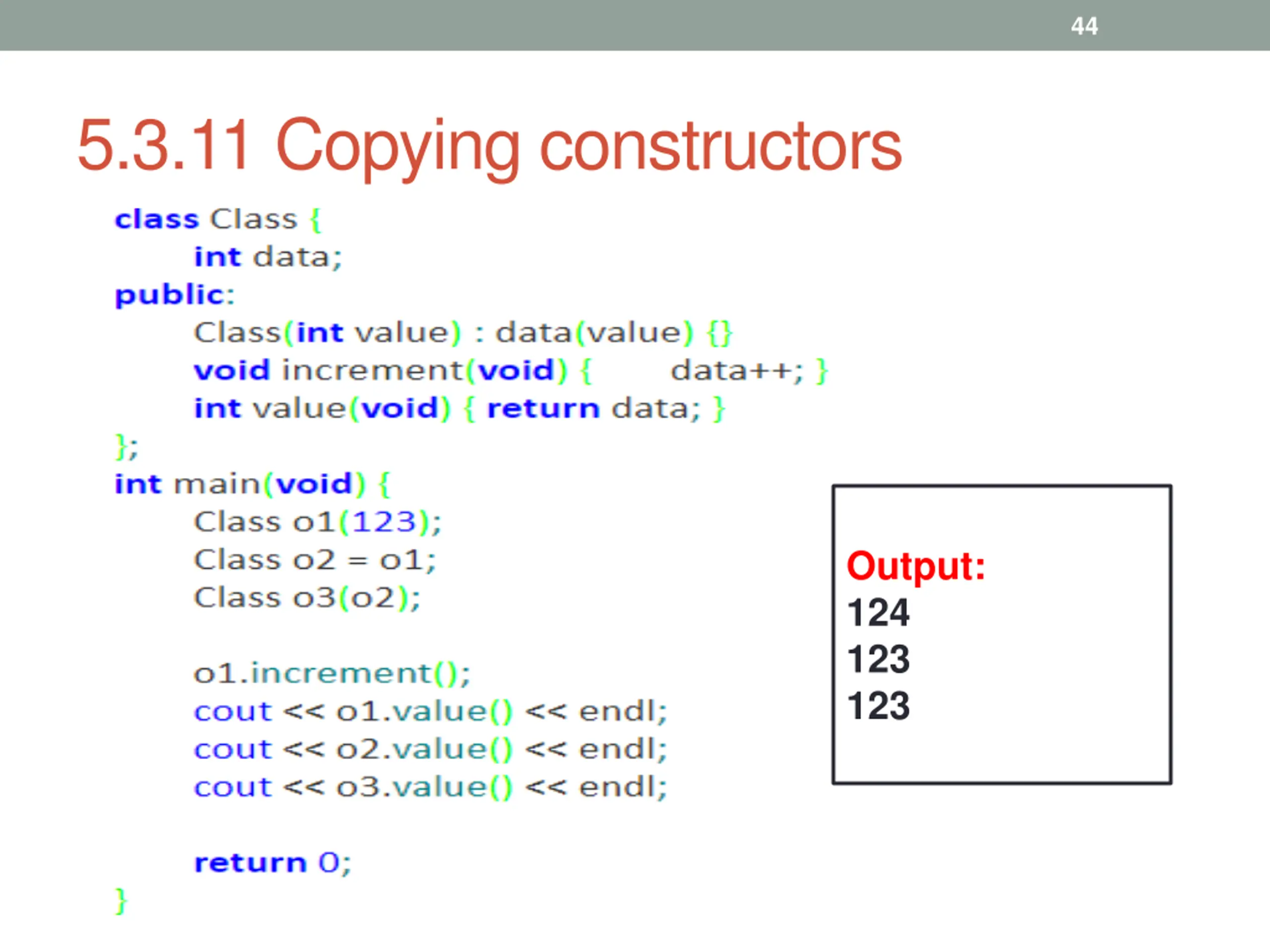Click the output value 124

(x=879, y=613)
